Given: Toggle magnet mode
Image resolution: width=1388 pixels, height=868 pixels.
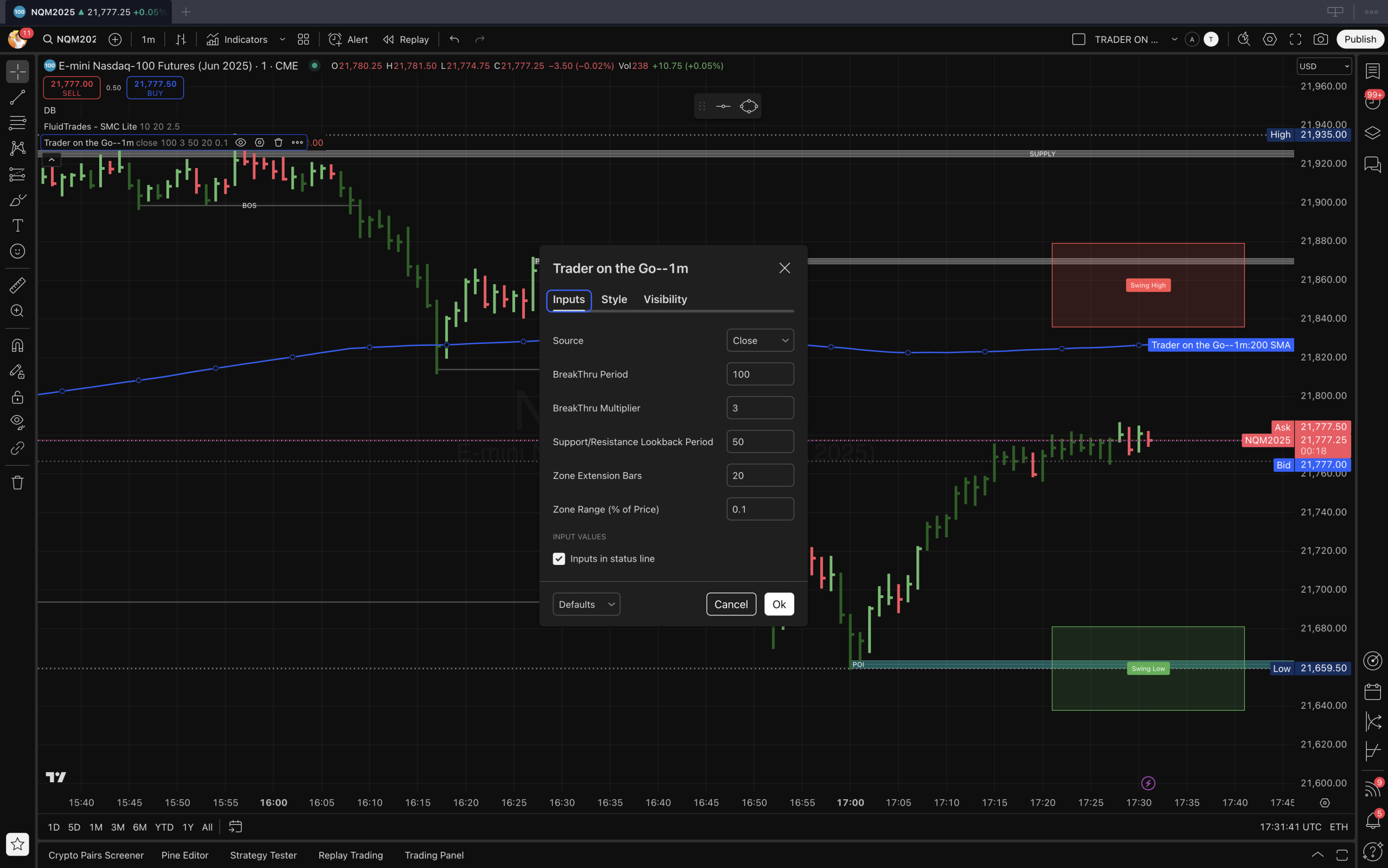Looking at the screenshot, I should coord(18,345).
